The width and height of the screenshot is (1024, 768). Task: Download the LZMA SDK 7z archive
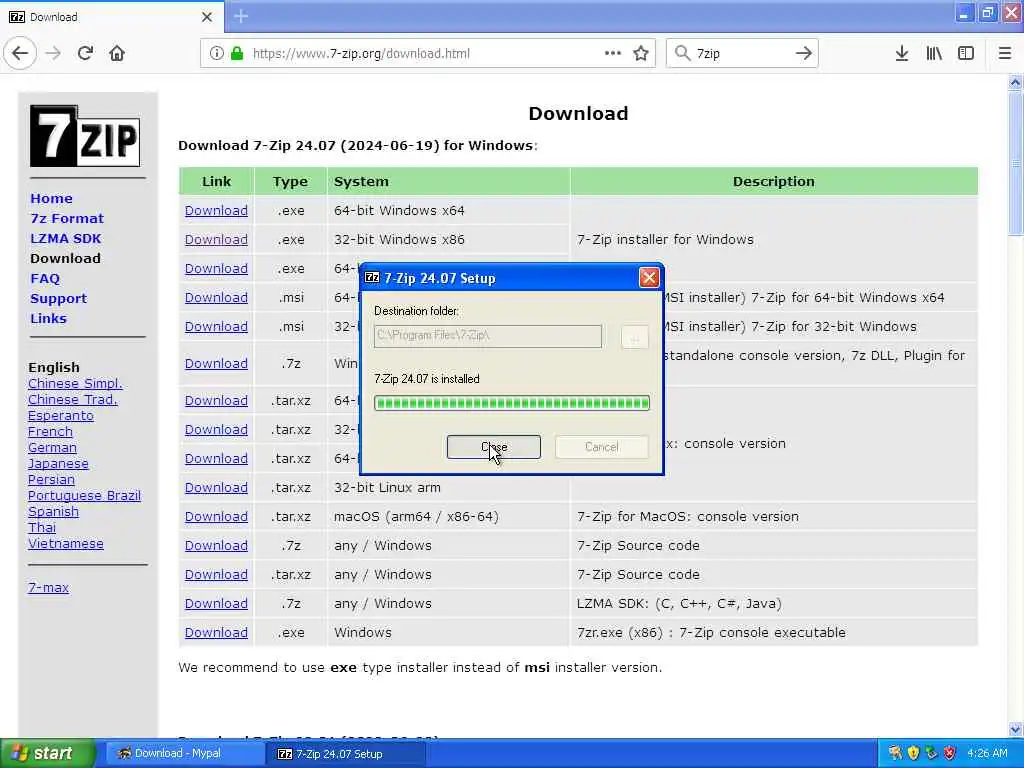pos(216,604)
